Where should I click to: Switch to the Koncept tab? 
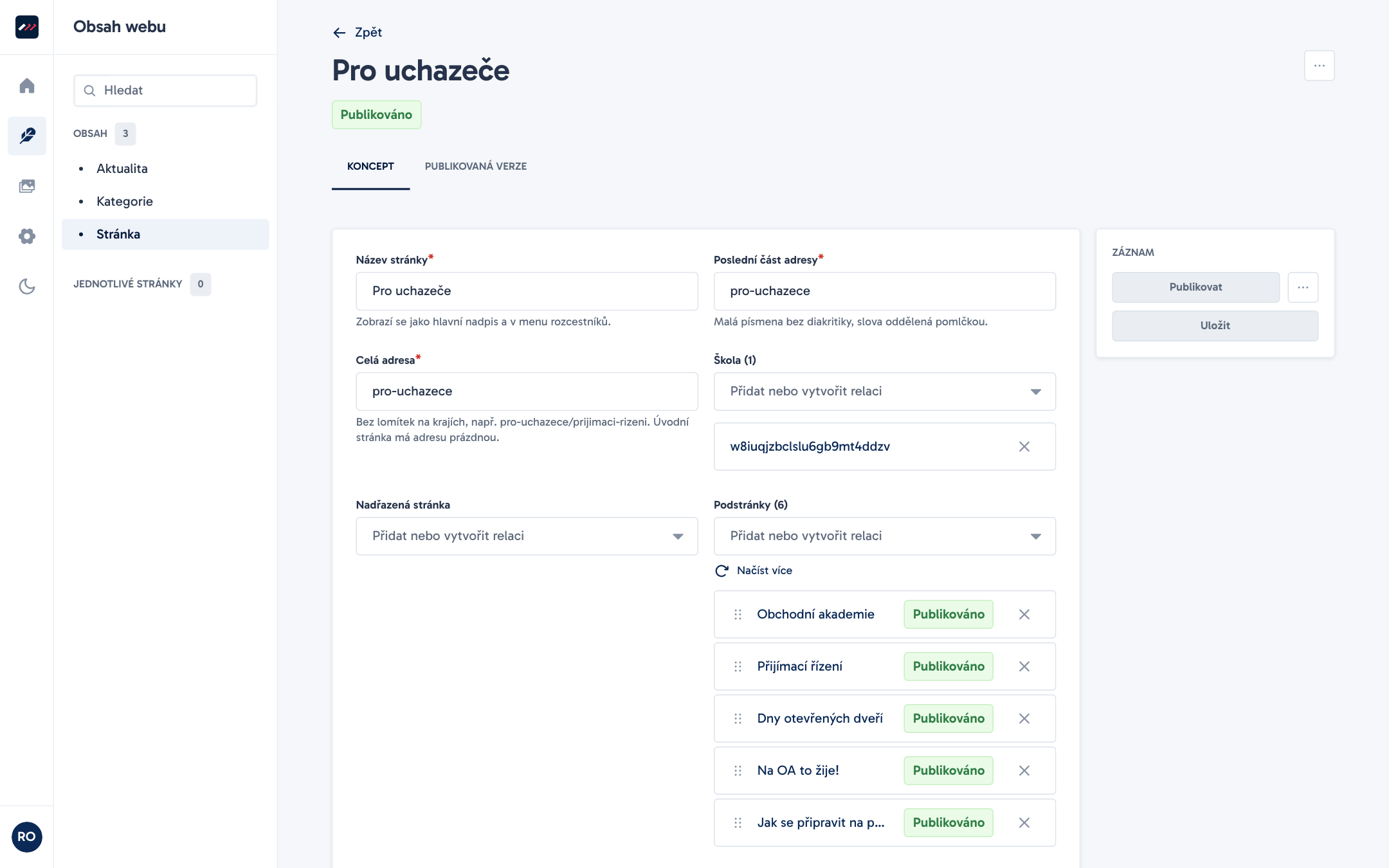pos(370,167)
